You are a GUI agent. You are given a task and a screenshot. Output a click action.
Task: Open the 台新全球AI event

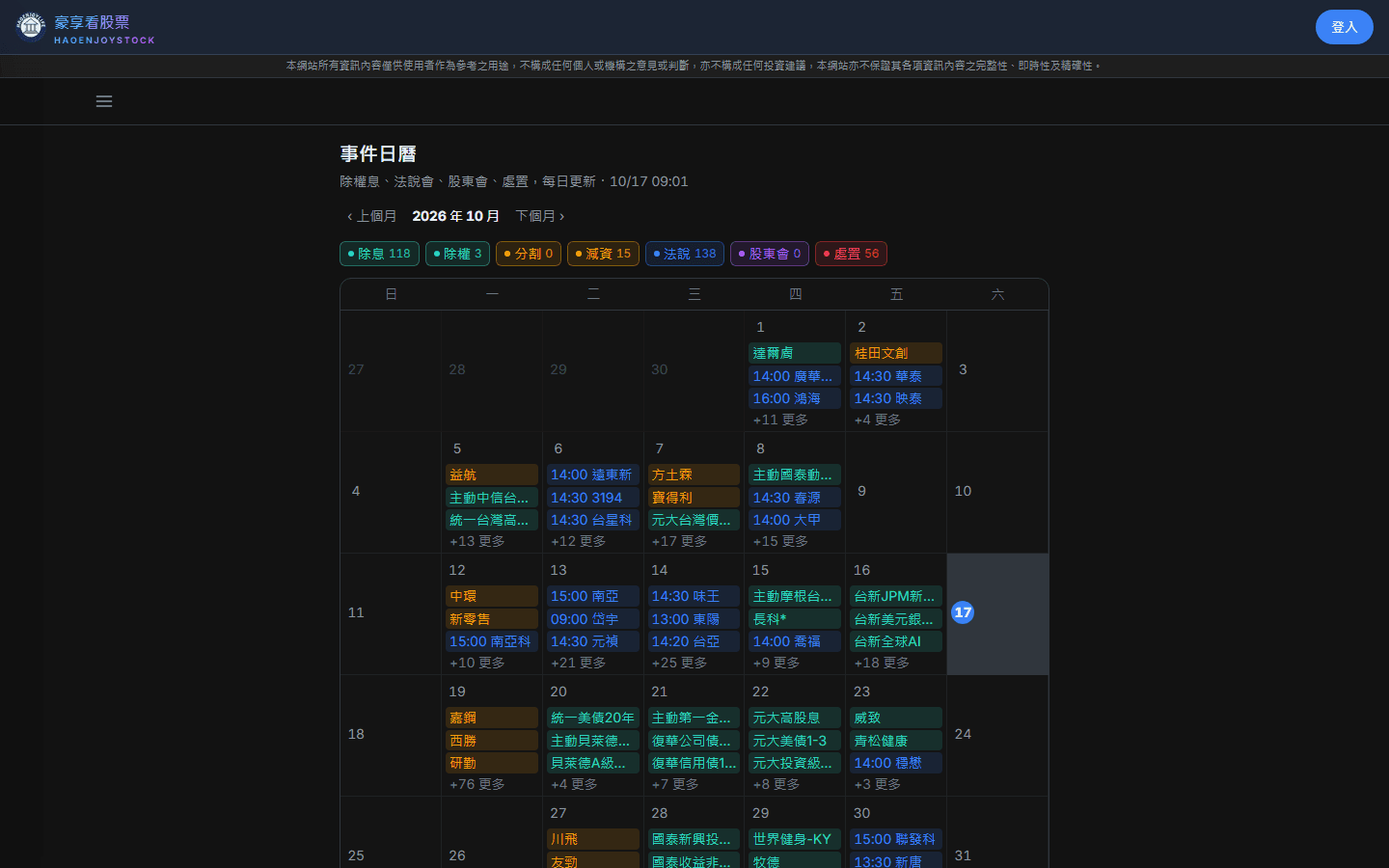[x=896, y=641]
